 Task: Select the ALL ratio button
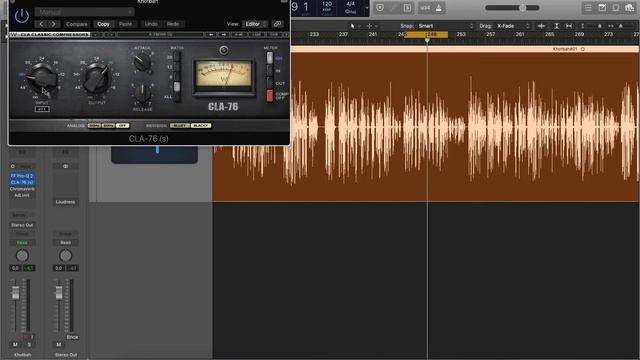(176, 97)
